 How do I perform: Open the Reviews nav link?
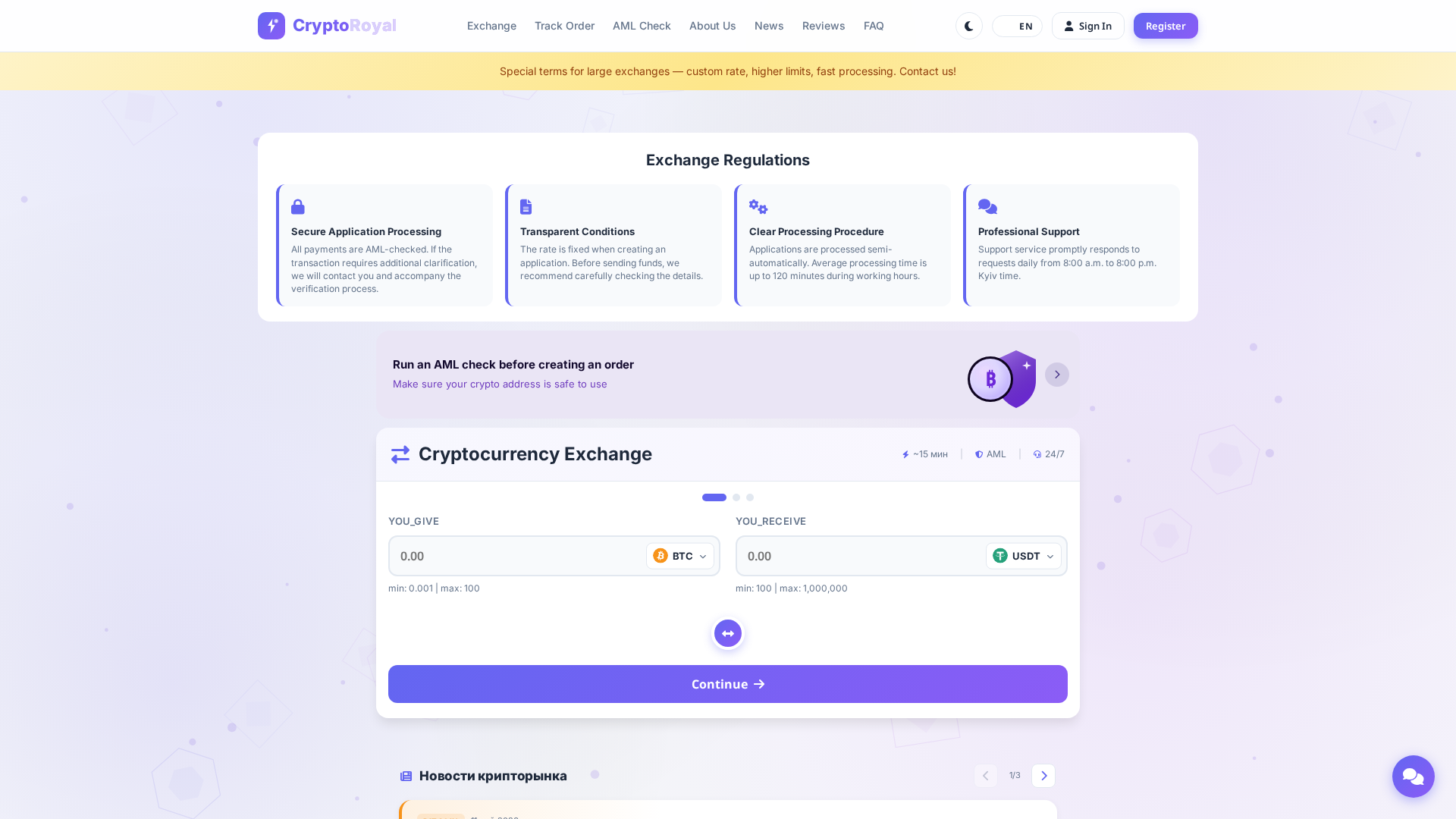pos(824,26)
